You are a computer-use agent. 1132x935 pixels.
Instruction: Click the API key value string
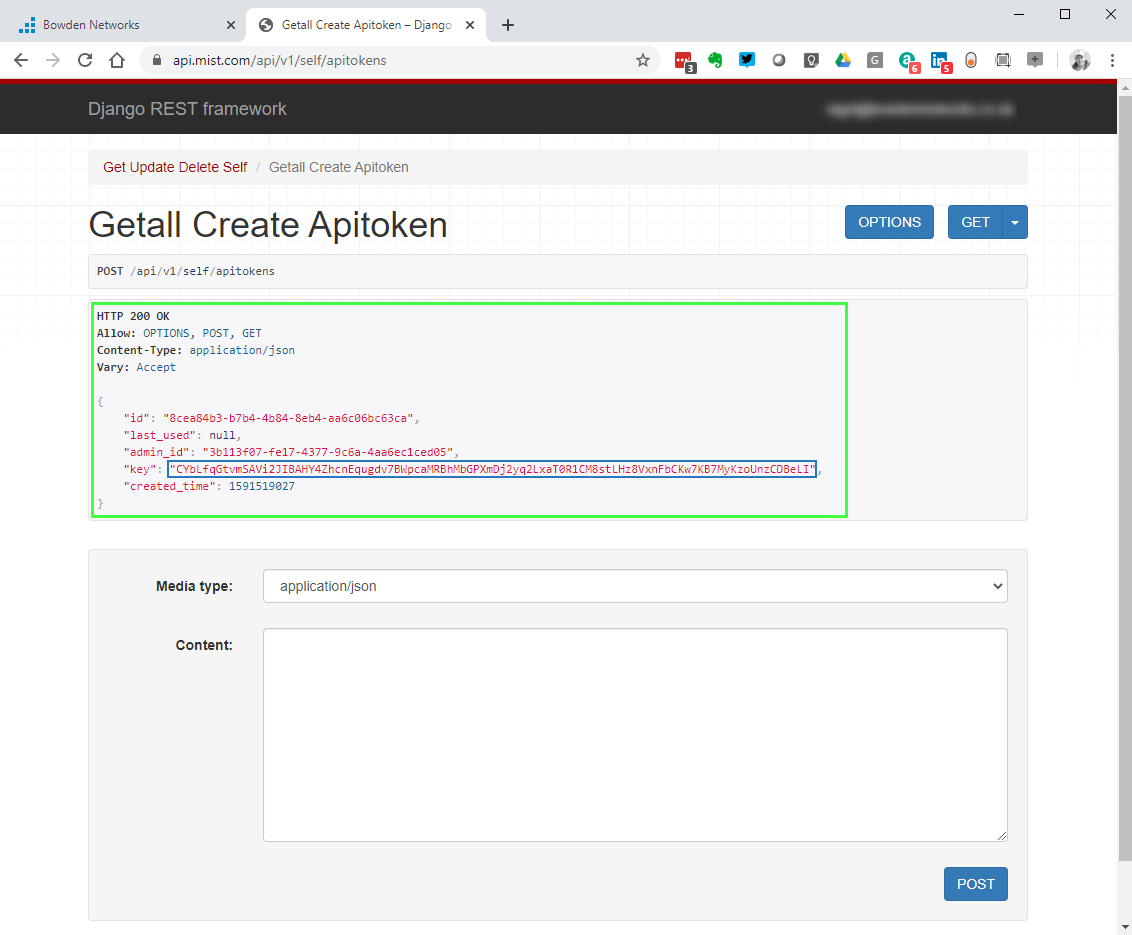click(492, 469)
